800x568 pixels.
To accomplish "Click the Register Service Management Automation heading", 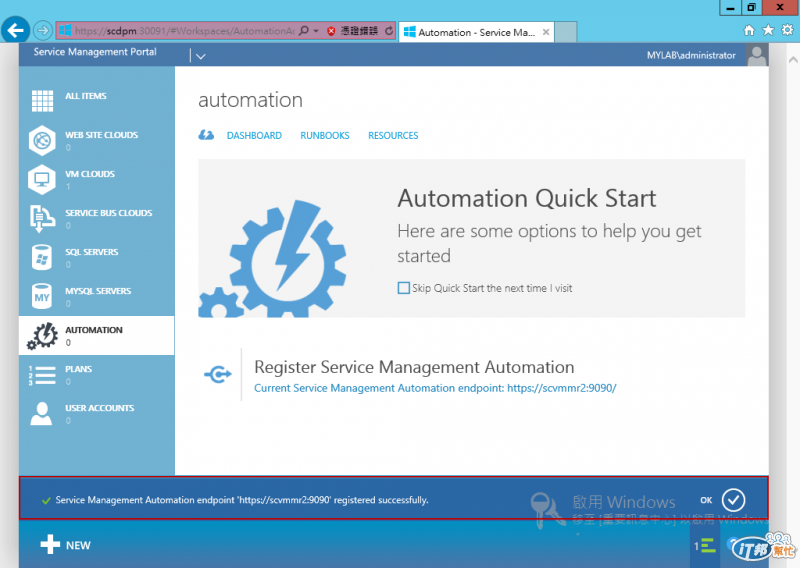I will (414, 367).
